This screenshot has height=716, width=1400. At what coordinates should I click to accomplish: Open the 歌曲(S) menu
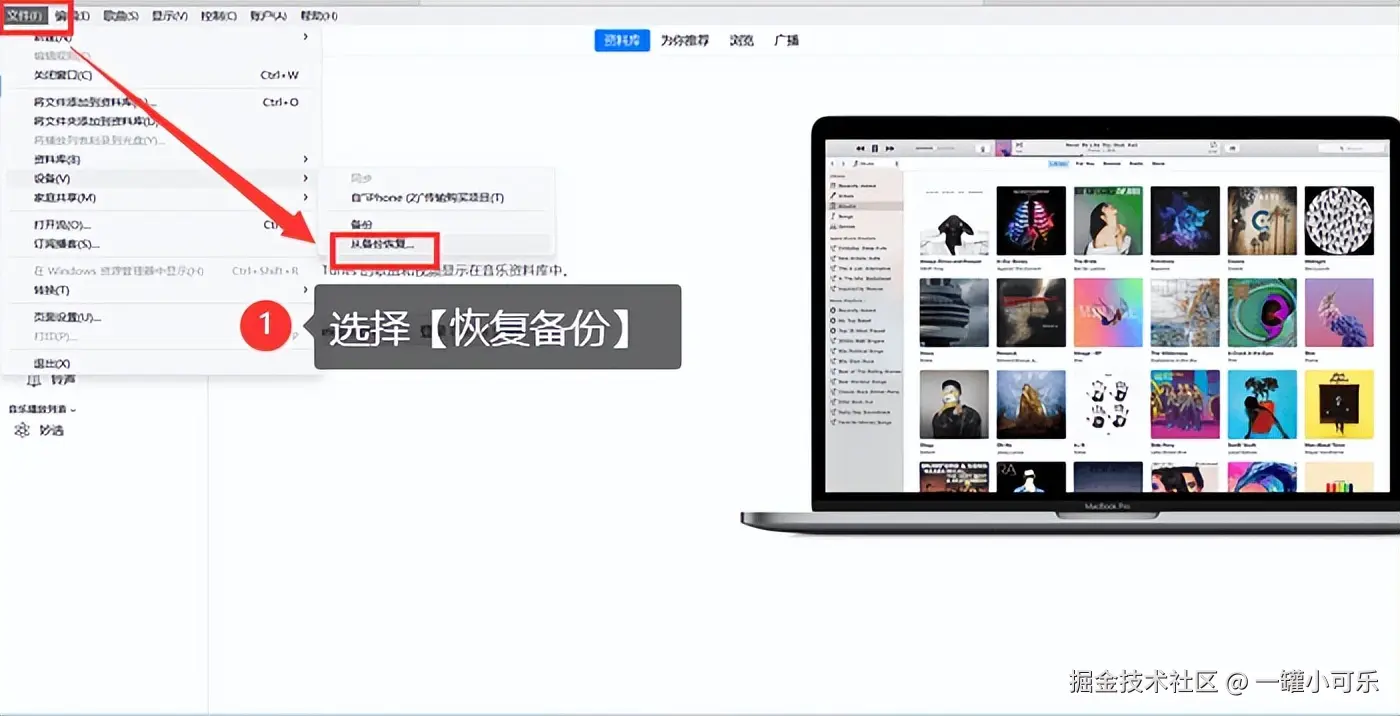(x=121, y=16)
